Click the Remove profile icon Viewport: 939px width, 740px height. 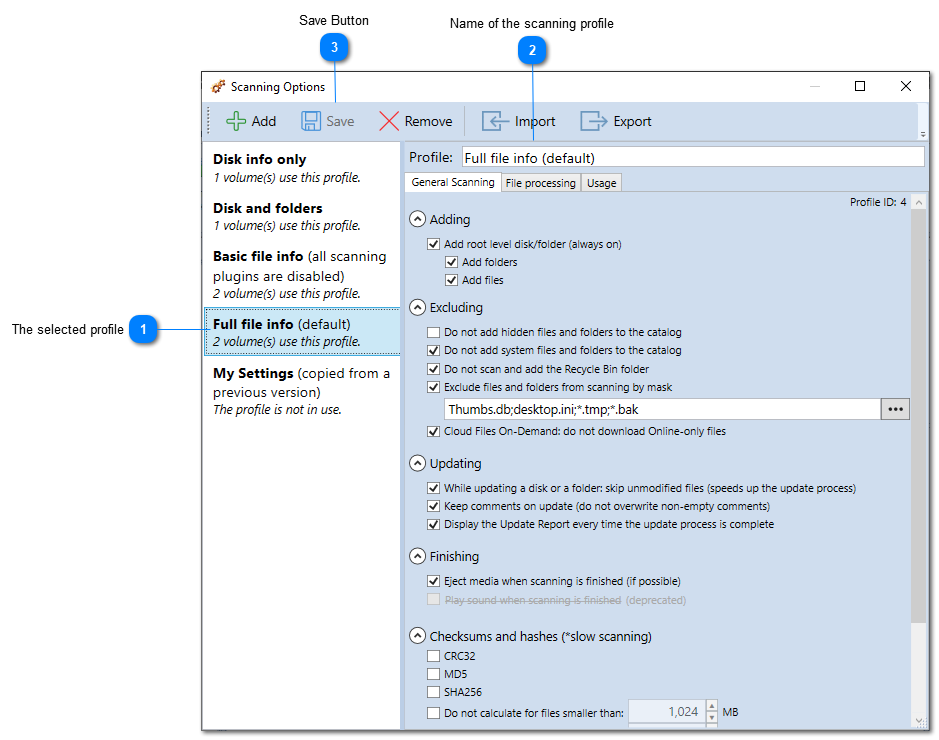(389, 120)
